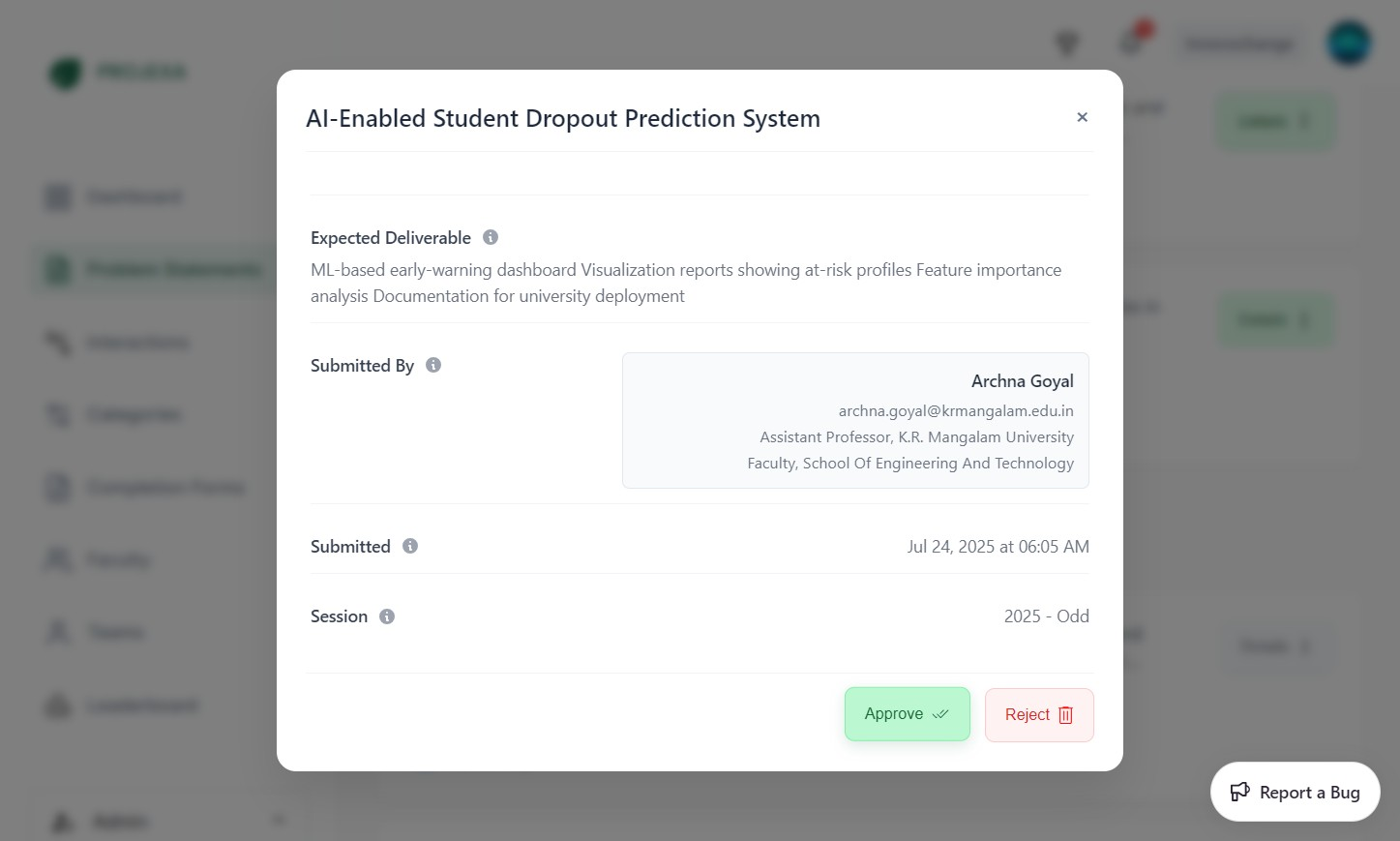Click the Faculty sidebar icon
This screenshot has width=1400, height=841.
(58, 559)
